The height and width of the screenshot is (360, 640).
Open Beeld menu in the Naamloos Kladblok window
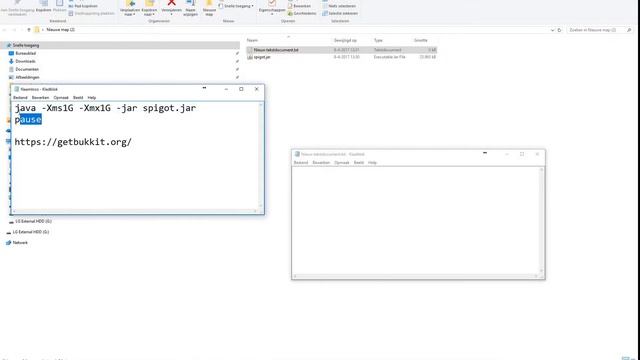[78, 98]
